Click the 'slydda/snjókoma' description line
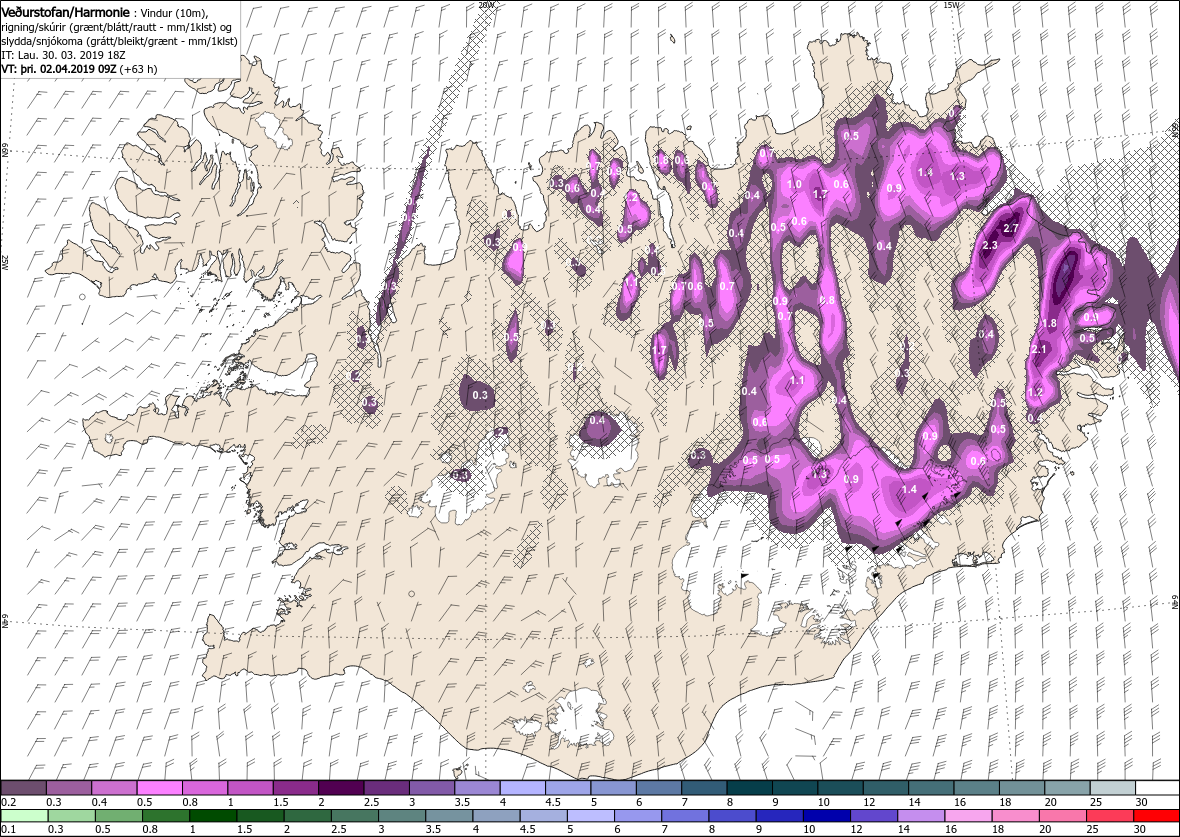The width and height of the screenshot is (1180, 837). (x=120, y=41)
